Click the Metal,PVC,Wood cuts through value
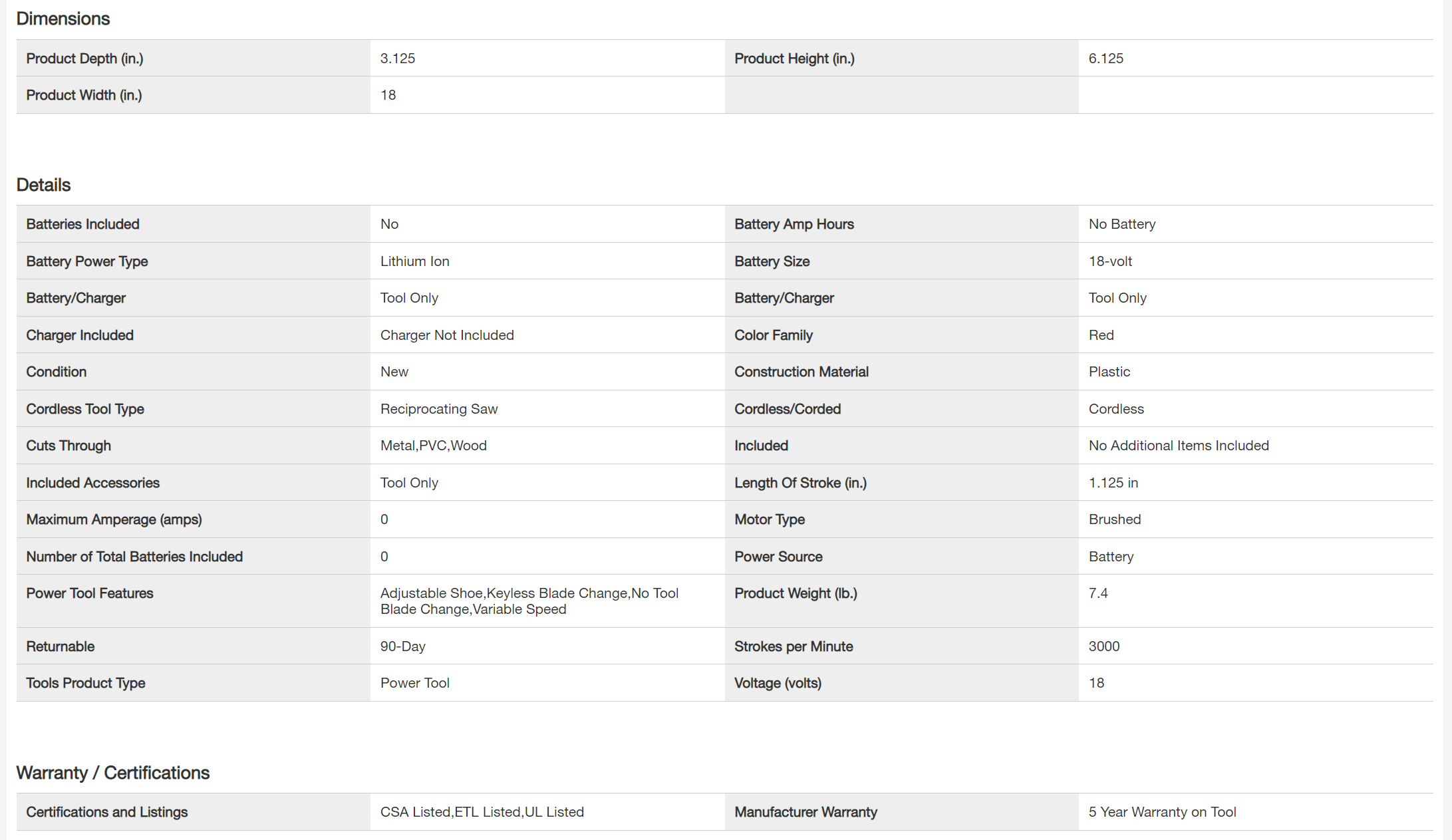The height and width of the screenshot is (840, 1452). (433, 446)
